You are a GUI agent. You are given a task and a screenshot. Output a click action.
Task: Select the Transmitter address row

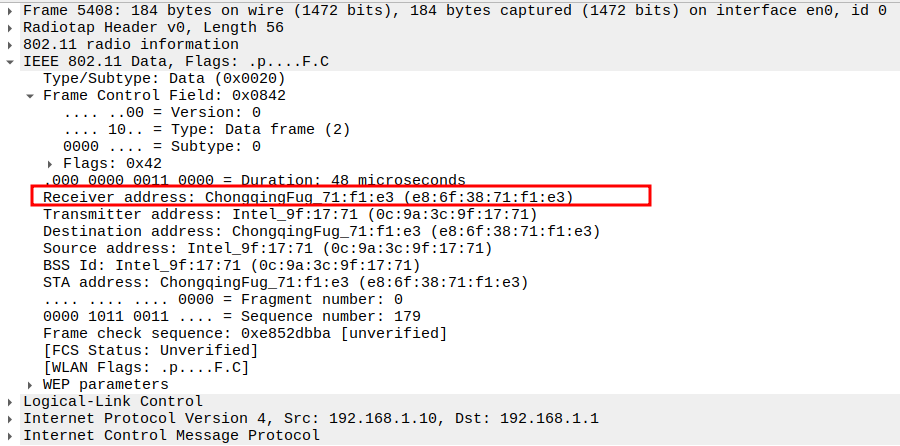pos(289,214)
